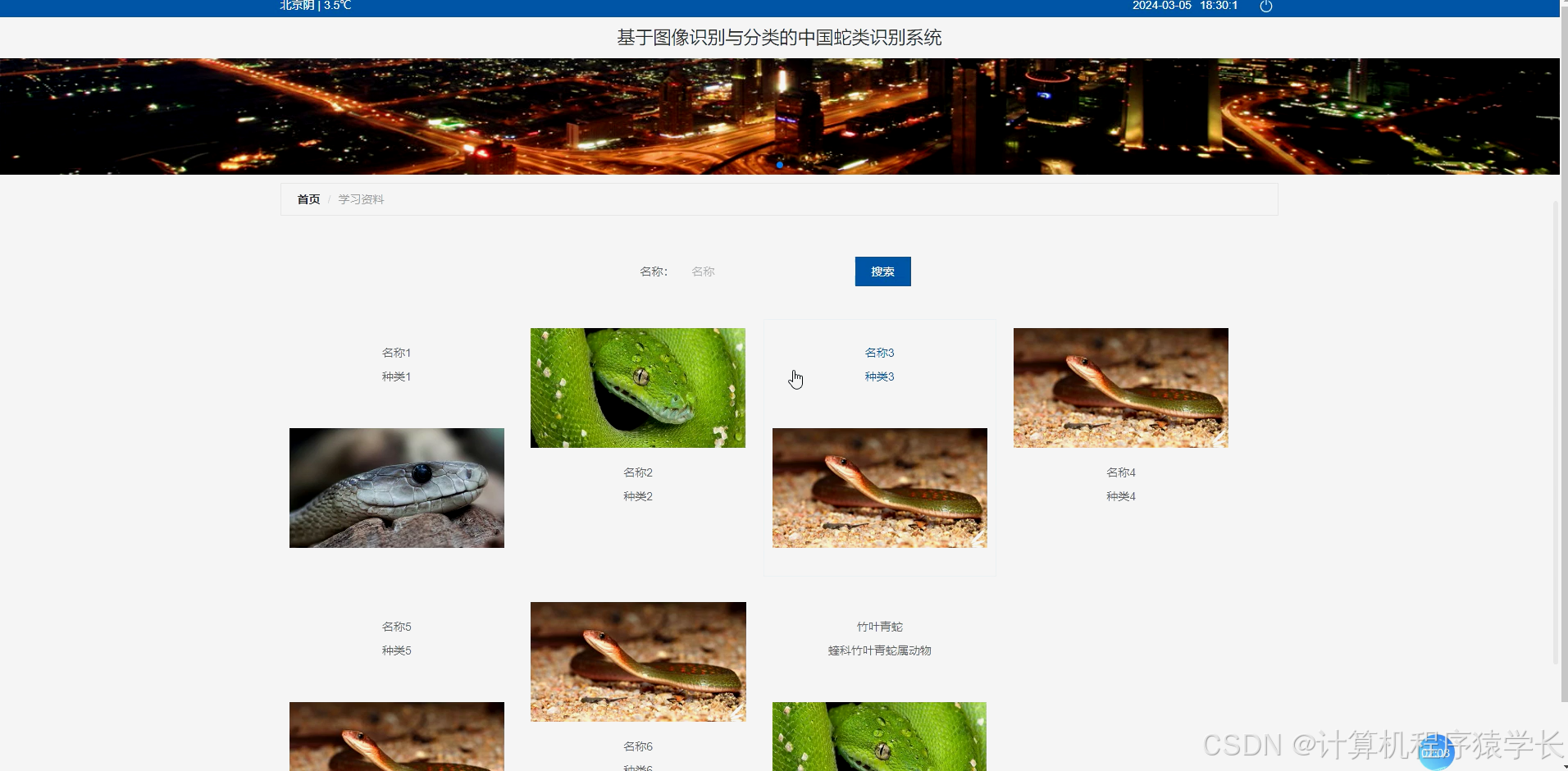Viewport: 1568px width, 771px height.
Task: Click the 名称6 title text
Action: (x=638, y=746)
